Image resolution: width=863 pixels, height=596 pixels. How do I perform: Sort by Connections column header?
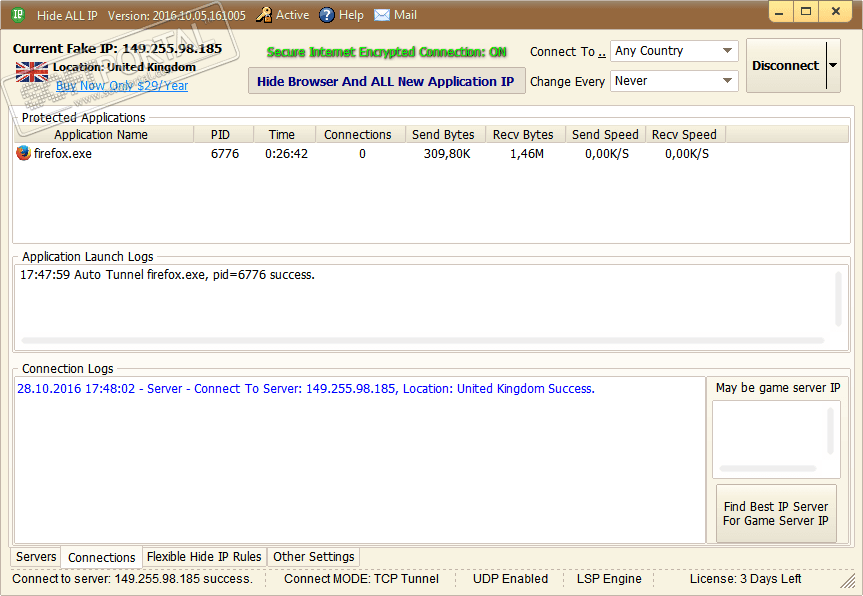tap(361, 134)
